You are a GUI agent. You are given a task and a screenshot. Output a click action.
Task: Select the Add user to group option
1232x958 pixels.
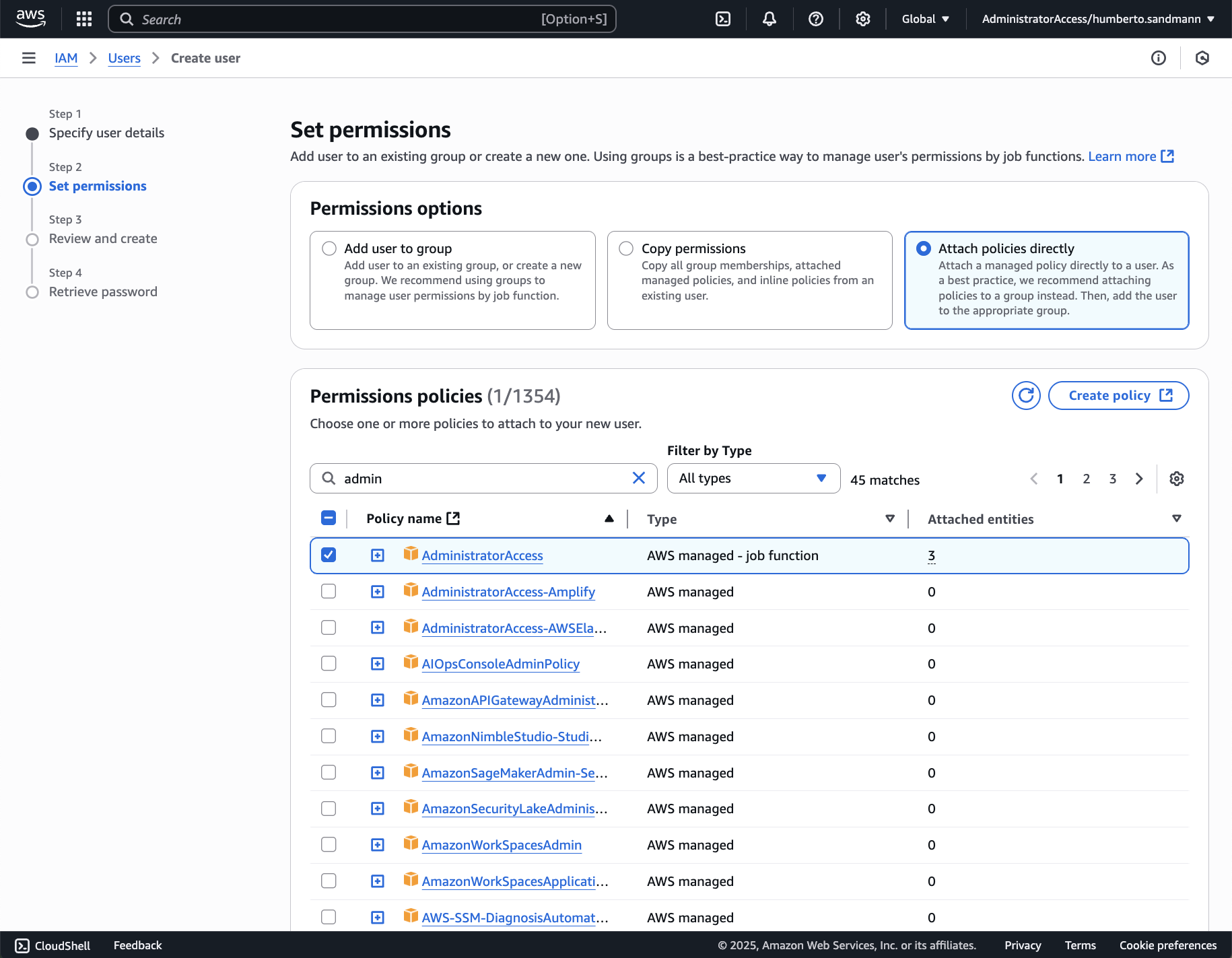point(329,248)
